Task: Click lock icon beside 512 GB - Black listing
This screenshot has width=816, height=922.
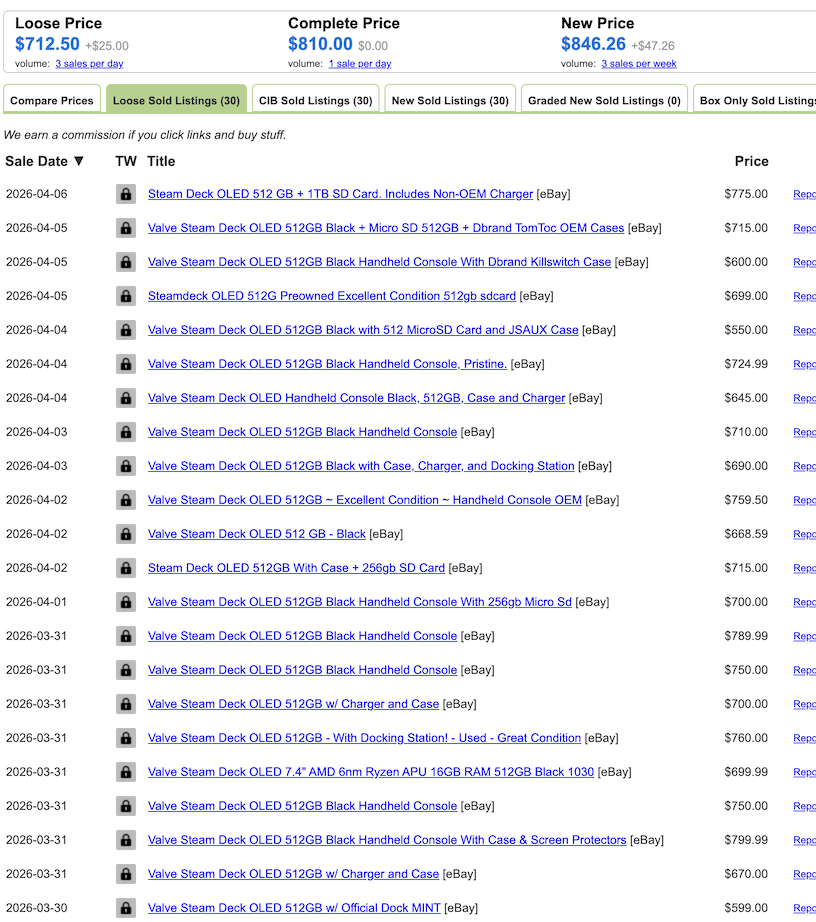Action: pos(126,534)
